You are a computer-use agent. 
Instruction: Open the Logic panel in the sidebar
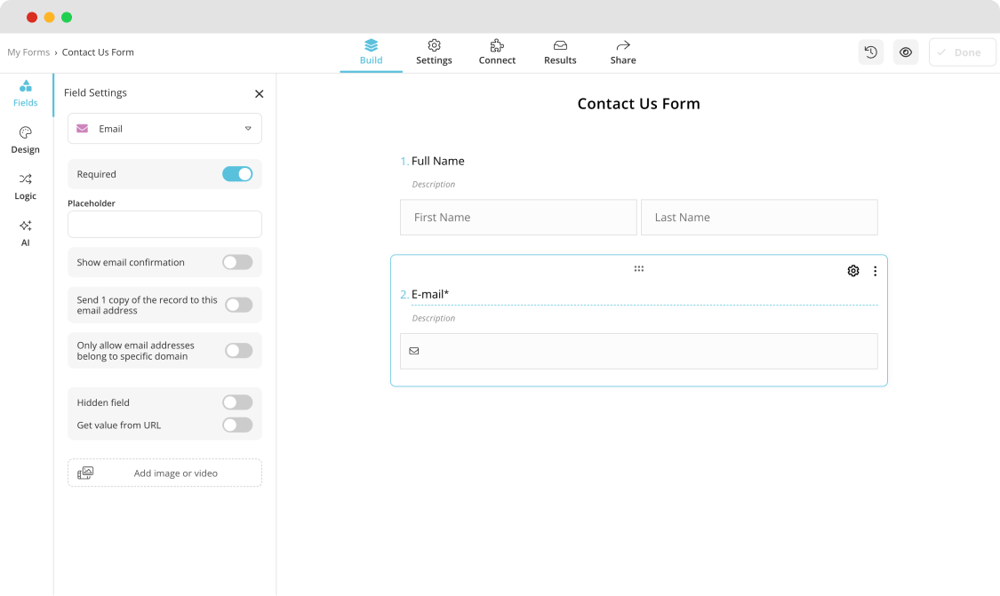pyautogui.click(x=25, y=186)
